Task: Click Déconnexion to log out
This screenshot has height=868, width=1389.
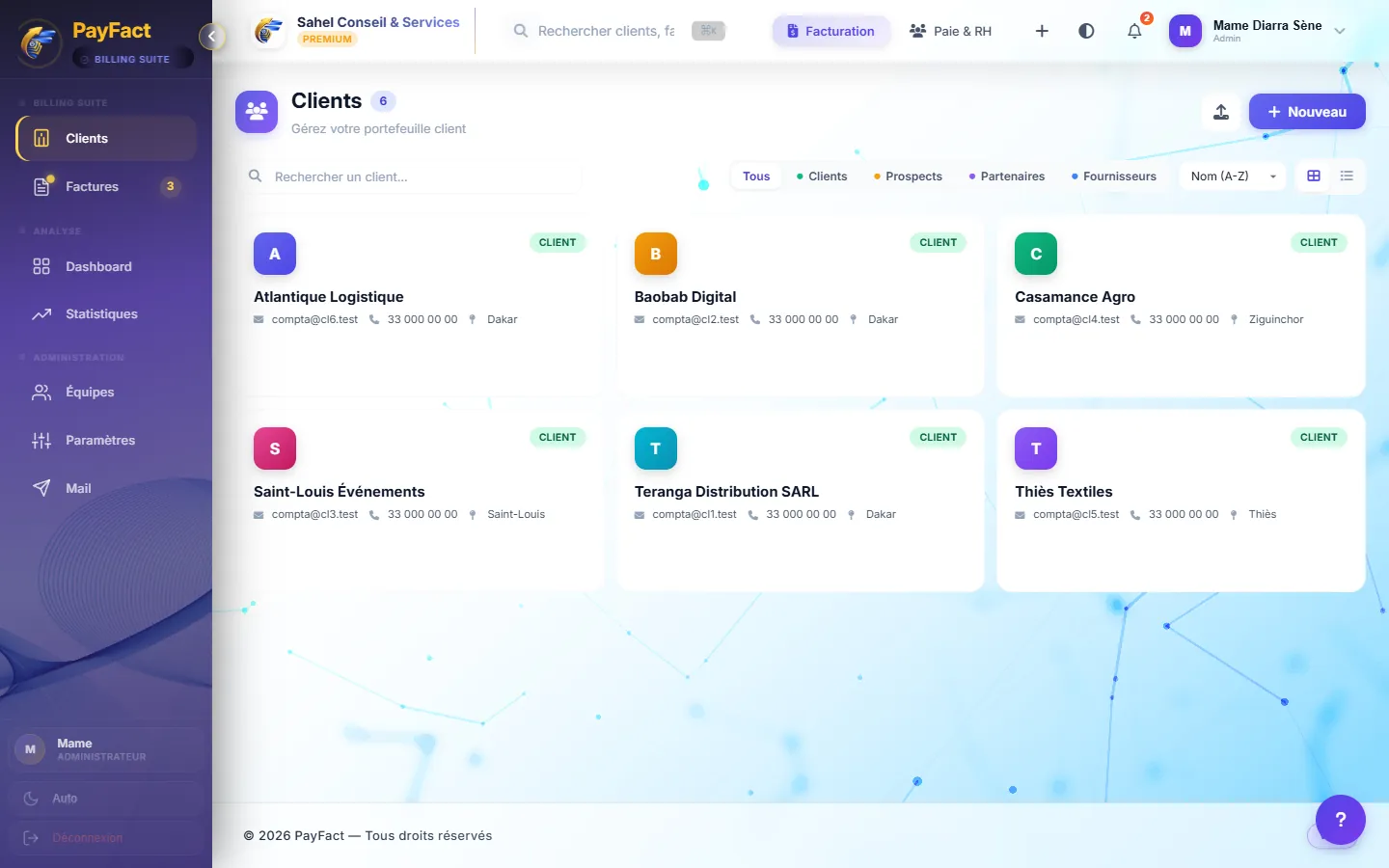Action: pyautogui.click(x=106, y=838)
